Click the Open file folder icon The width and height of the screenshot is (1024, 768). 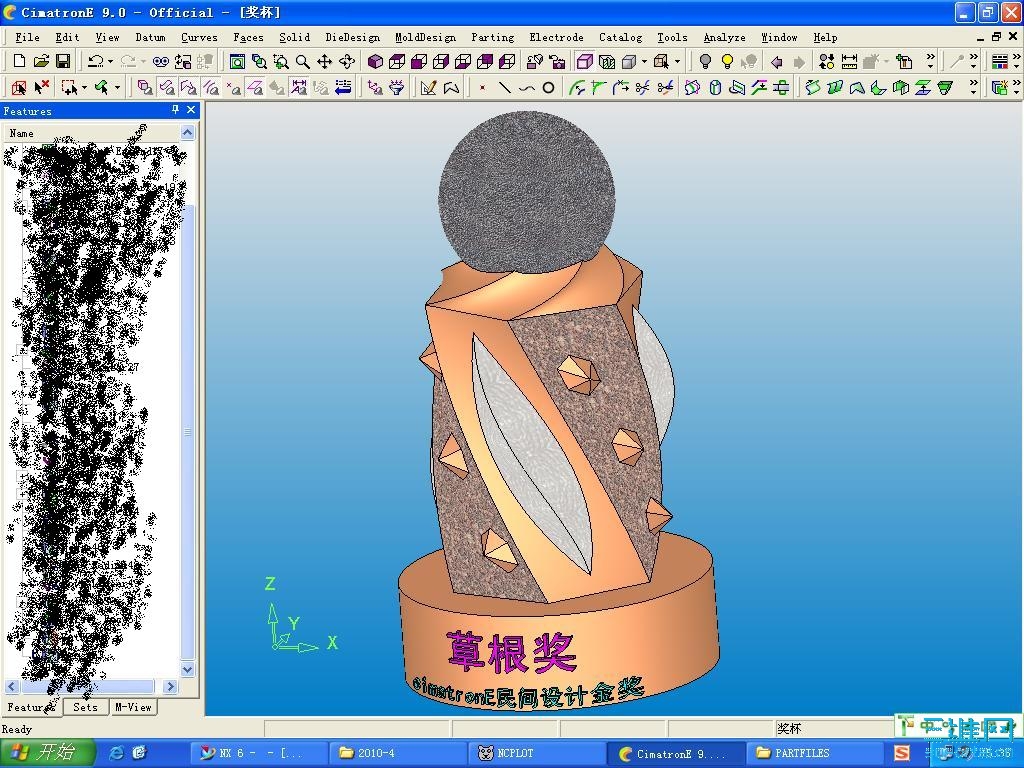pos(41,61)
